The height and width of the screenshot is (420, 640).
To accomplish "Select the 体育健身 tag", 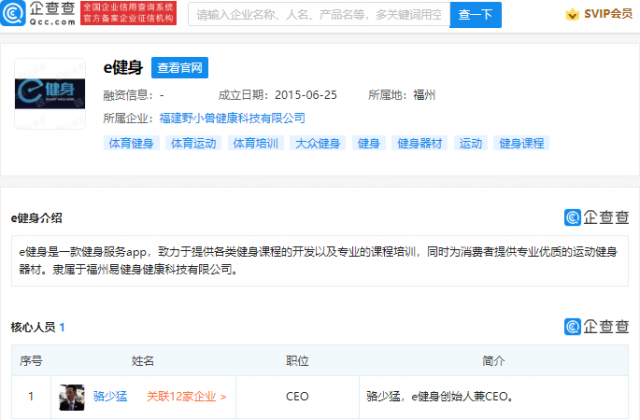I will pos(131,143).
